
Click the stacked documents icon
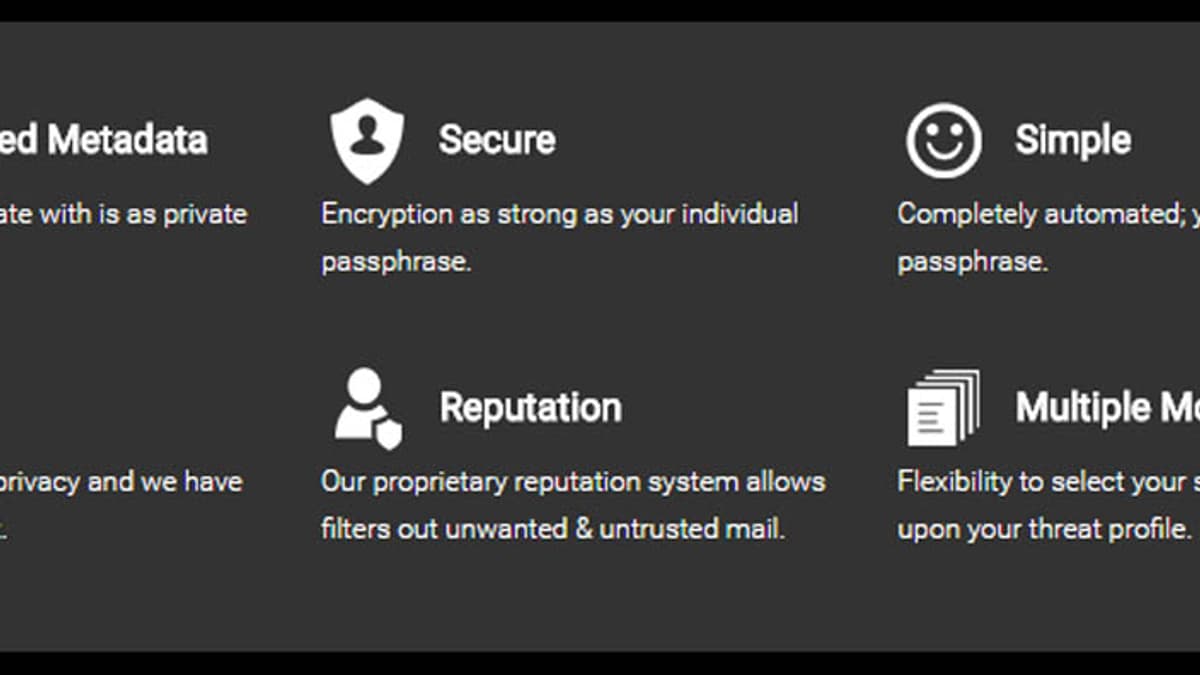pyautogui.click(x=943, y=408)
